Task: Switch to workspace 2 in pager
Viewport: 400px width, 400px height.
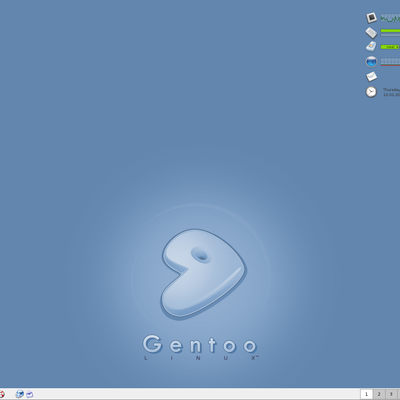Action: click(x=379, y=394)
